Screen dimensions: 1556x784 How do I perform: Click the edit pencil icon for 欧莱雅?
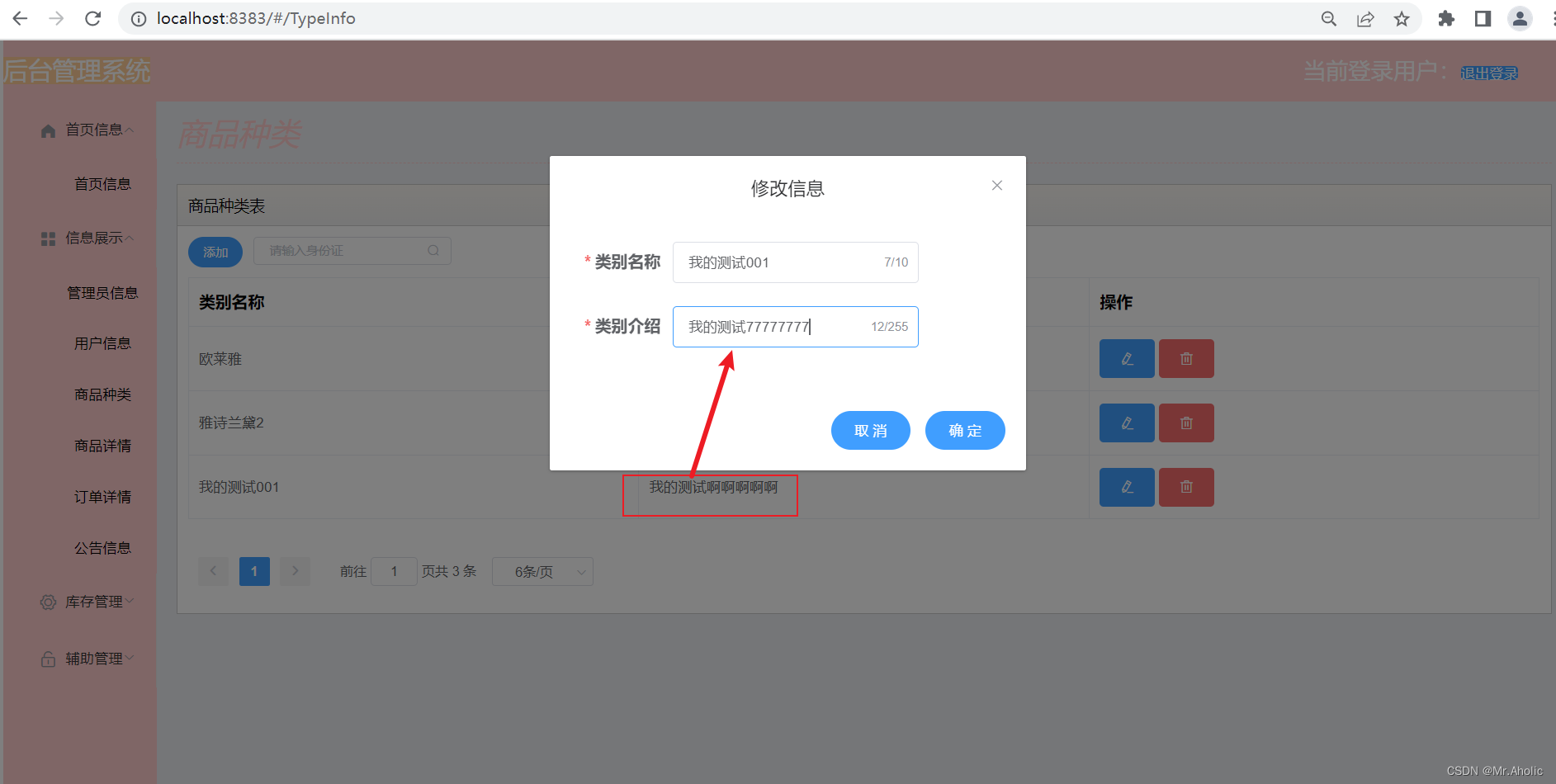tap(1127, 358)
